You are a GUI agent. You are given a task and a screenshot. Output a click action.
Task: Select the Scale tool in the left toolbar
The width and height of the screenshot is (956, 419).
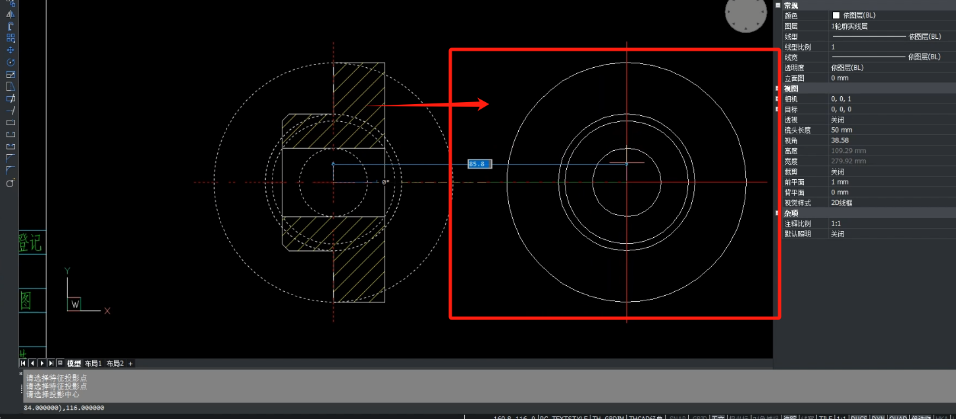[x=10, y=74]
